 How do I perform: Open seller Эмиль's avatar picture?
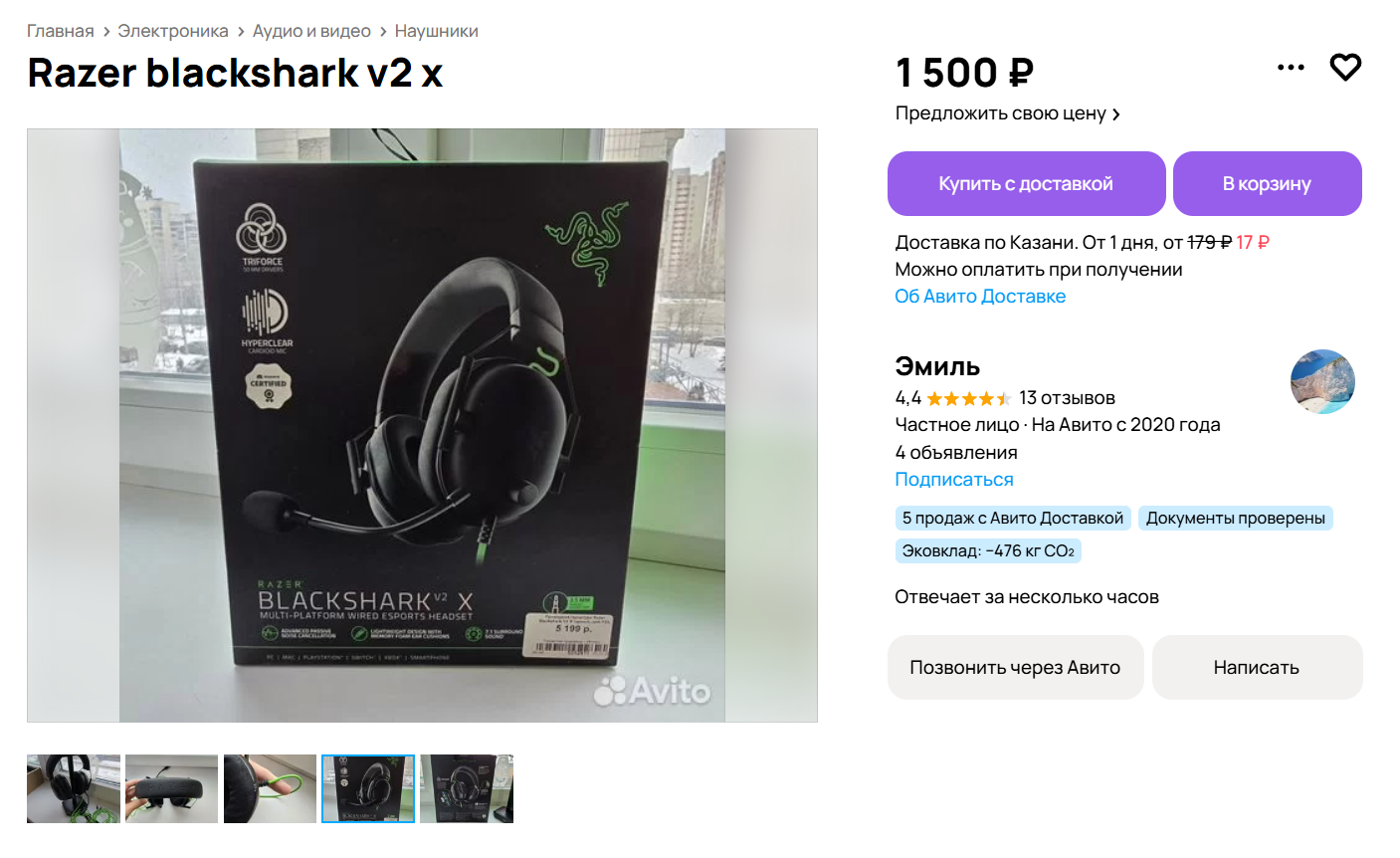1322,381
